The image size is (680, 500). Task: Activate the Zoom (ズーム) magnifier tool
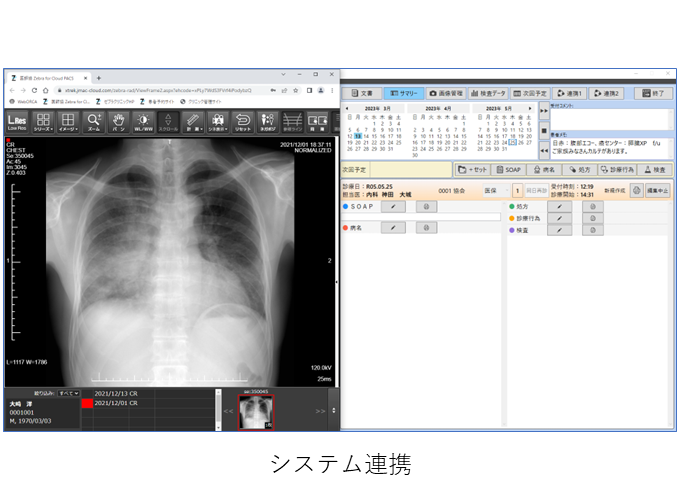94,122
